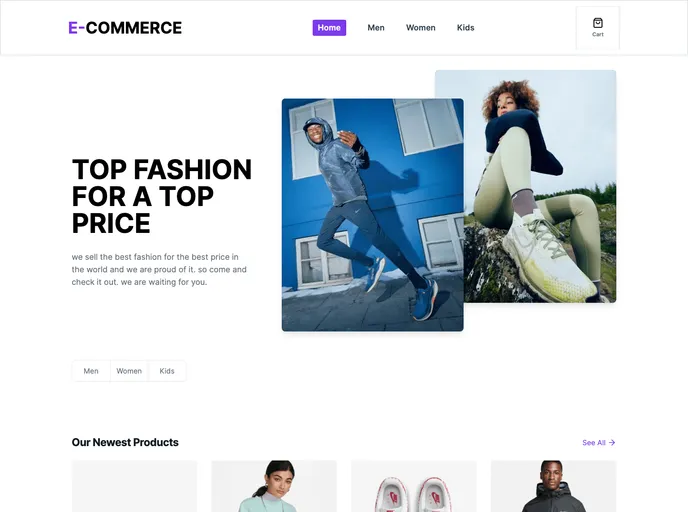Open the black jacket man product card
This screenshot has width=688, height=512.
(x=553, y=486)
